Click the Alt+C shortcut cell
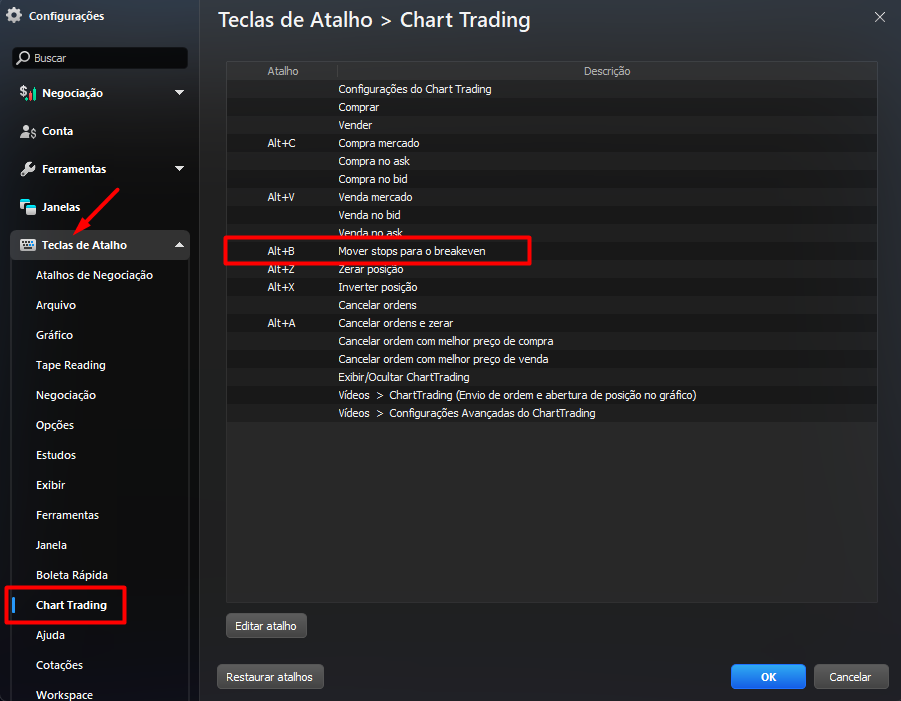Image resolution: width=901 pixels, height=701 pixels. pos(282,143)
